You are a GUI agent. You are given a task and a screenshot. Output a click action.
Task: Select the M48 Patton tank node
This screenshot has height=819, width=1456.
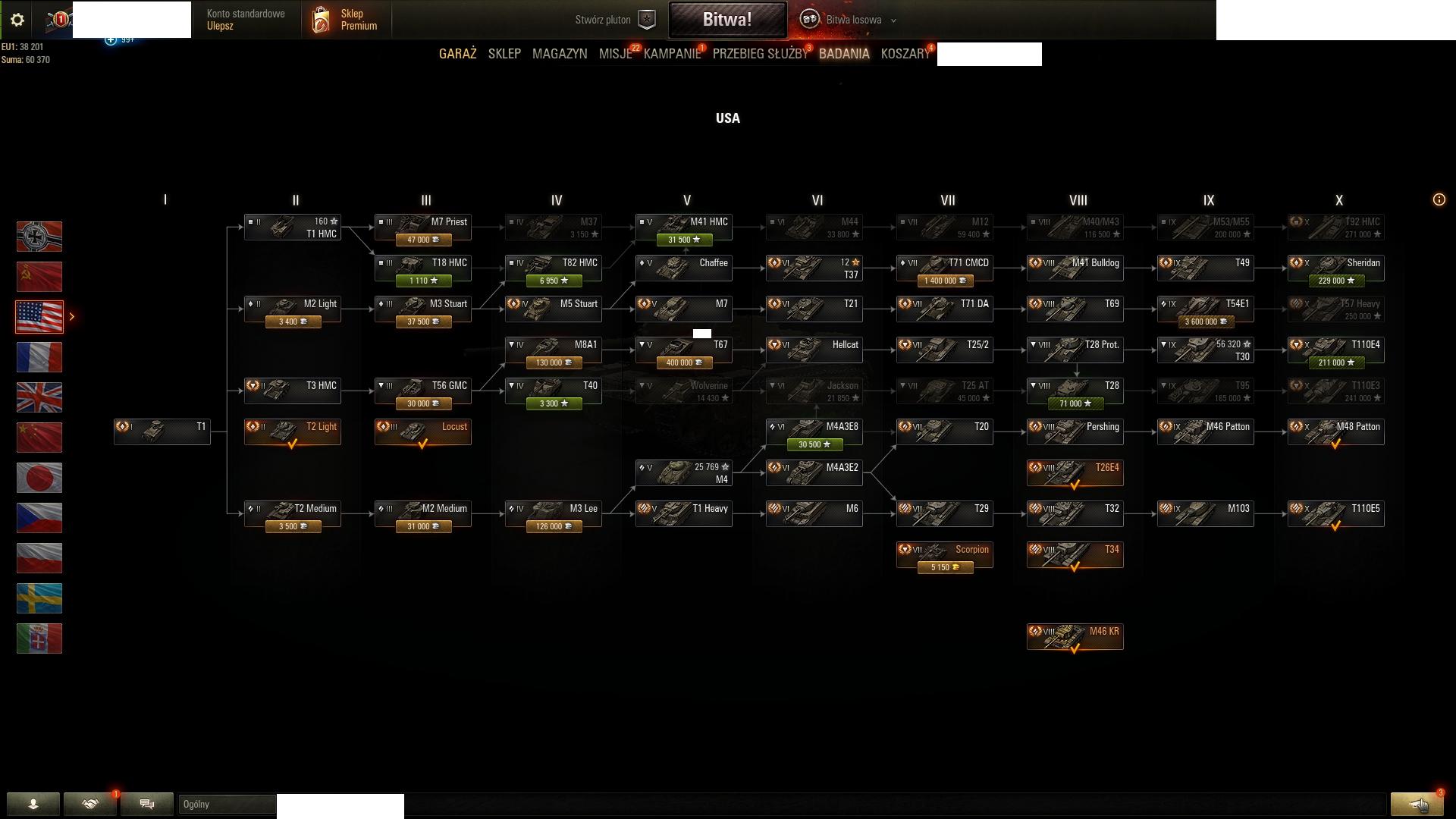1336,431
